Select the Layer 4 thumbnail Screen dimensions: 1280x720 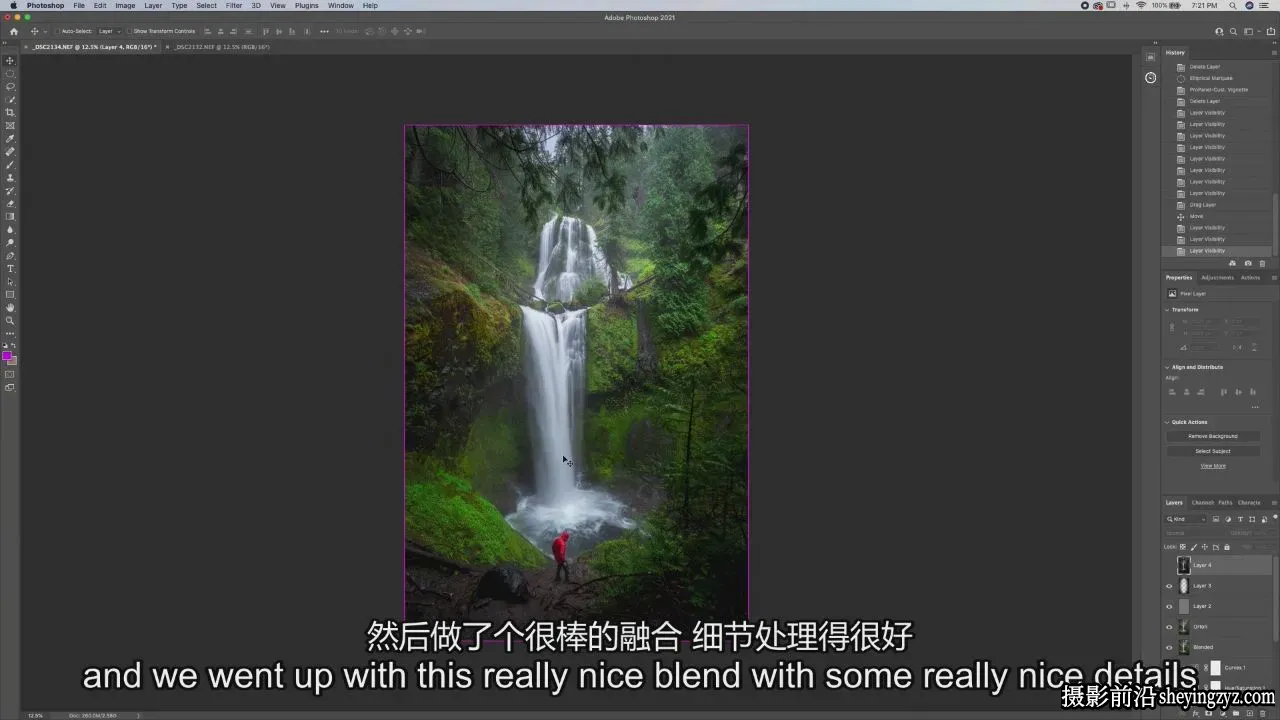click(x=1184, y=565)
